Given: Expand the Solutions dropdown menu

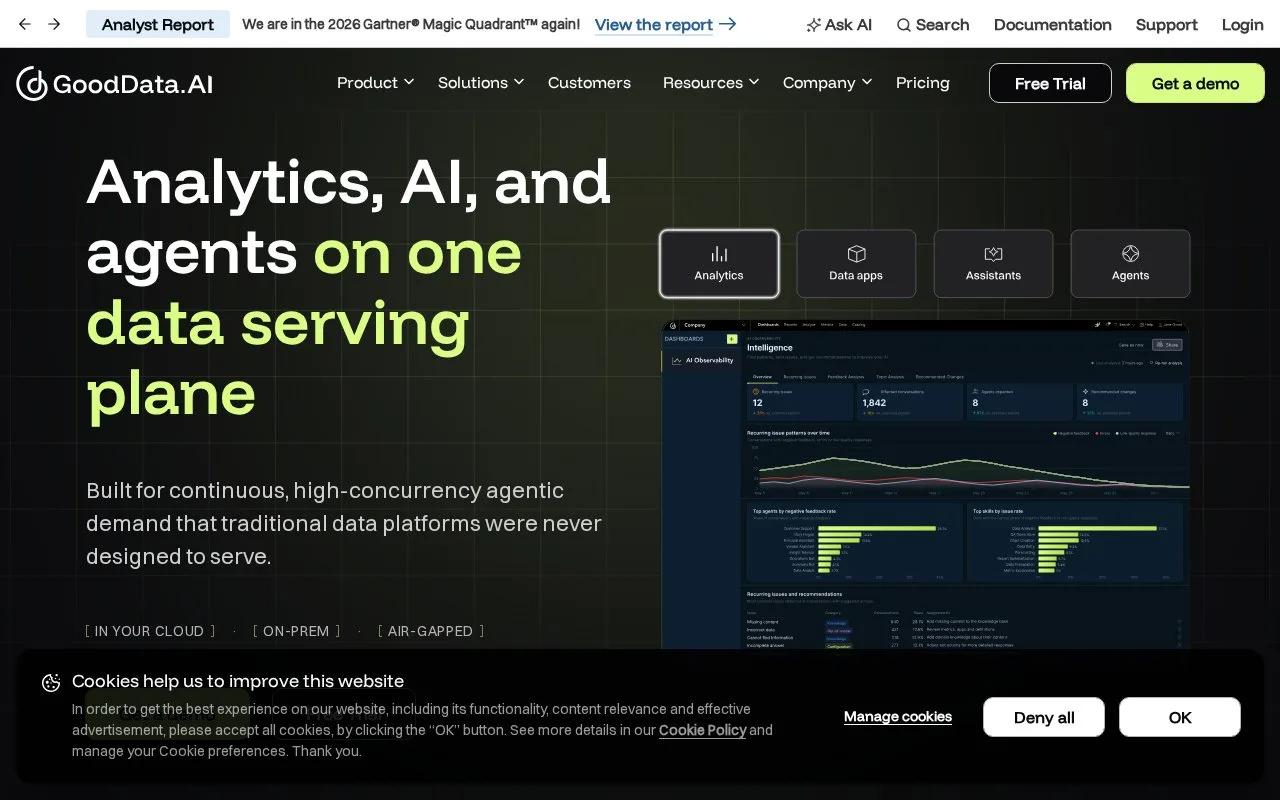Looking at the screenshot, I should coord(481,82).
